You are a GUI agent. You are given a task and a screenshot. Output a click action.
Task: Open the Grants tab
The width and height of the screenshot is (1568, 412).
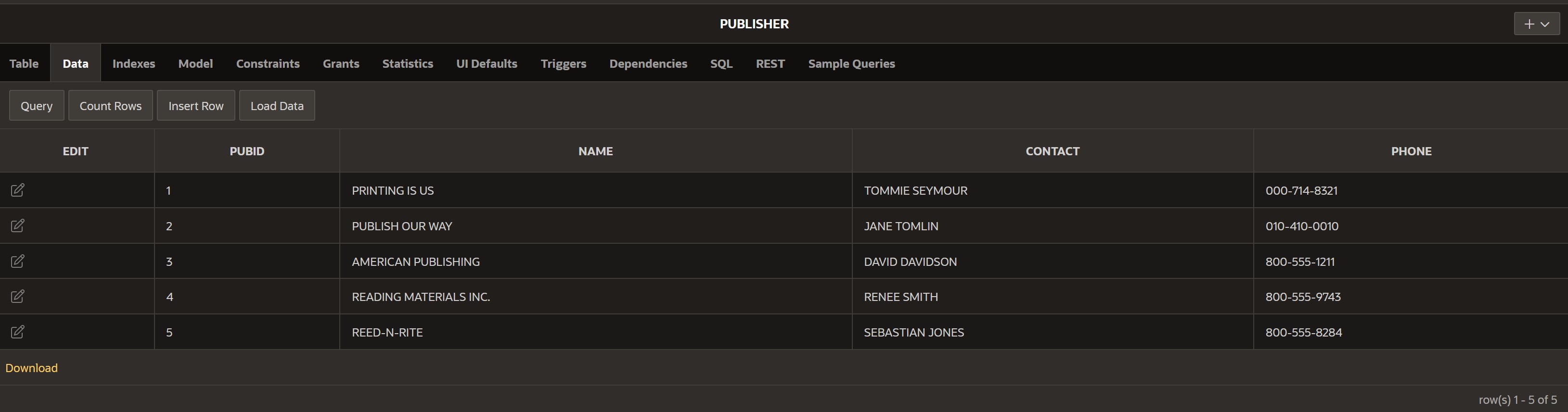tap(341, 63)
